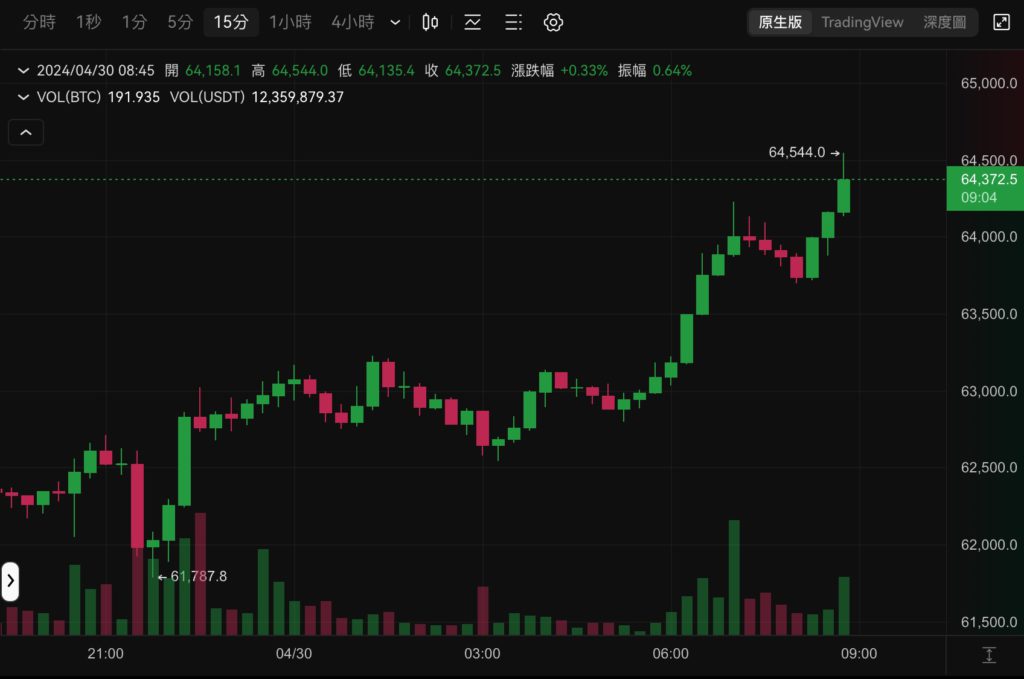Switch to the 深度圖 depth chart
The width and height of the screenshot is (1024, 679).
point(944,22)
